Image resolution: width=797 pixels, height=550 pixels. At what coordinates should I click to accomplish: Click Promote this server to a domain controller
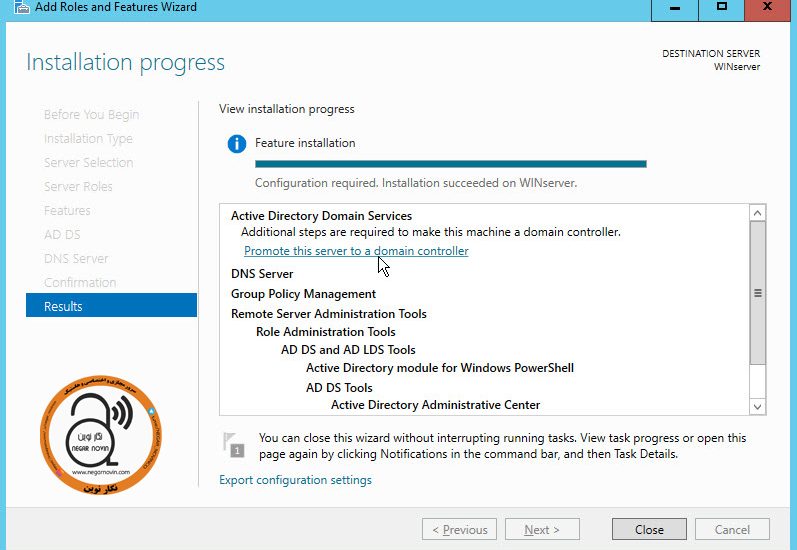click(x=356, y=251)
